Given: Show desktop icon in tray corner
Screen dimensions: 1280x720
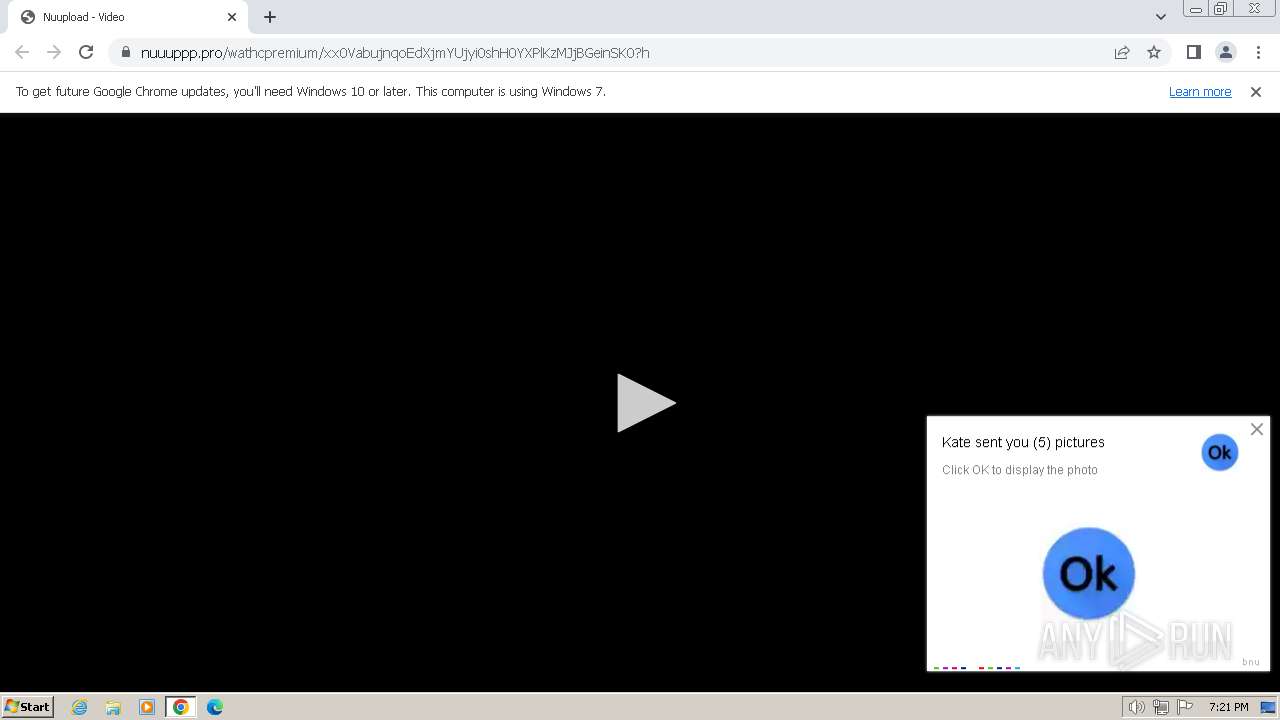Looking at the screenshot, I should tap(1268, 707).
